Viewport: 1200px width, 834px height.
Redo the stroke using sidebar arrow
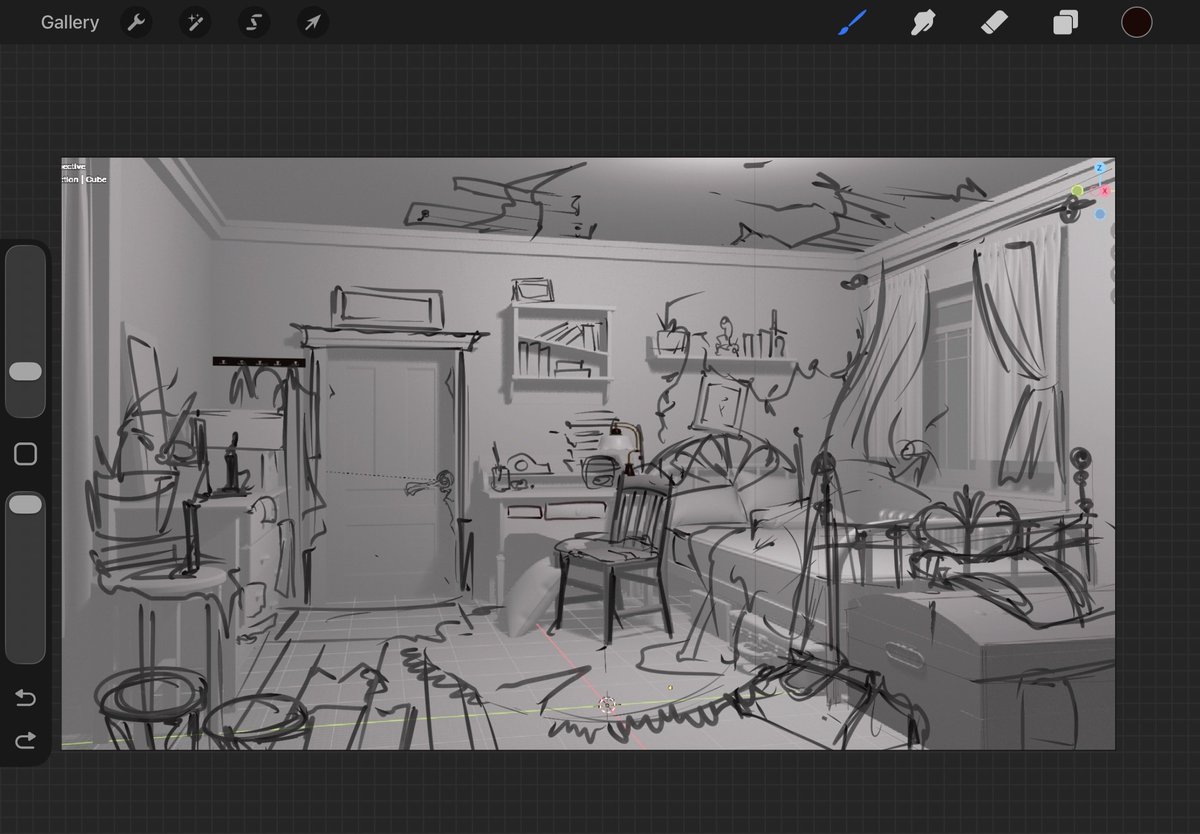[x=26, y=740]
